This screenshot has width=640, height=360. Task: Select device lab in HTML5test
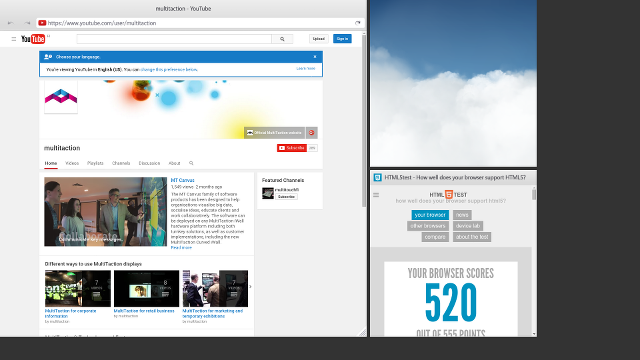tap(468, 226)
